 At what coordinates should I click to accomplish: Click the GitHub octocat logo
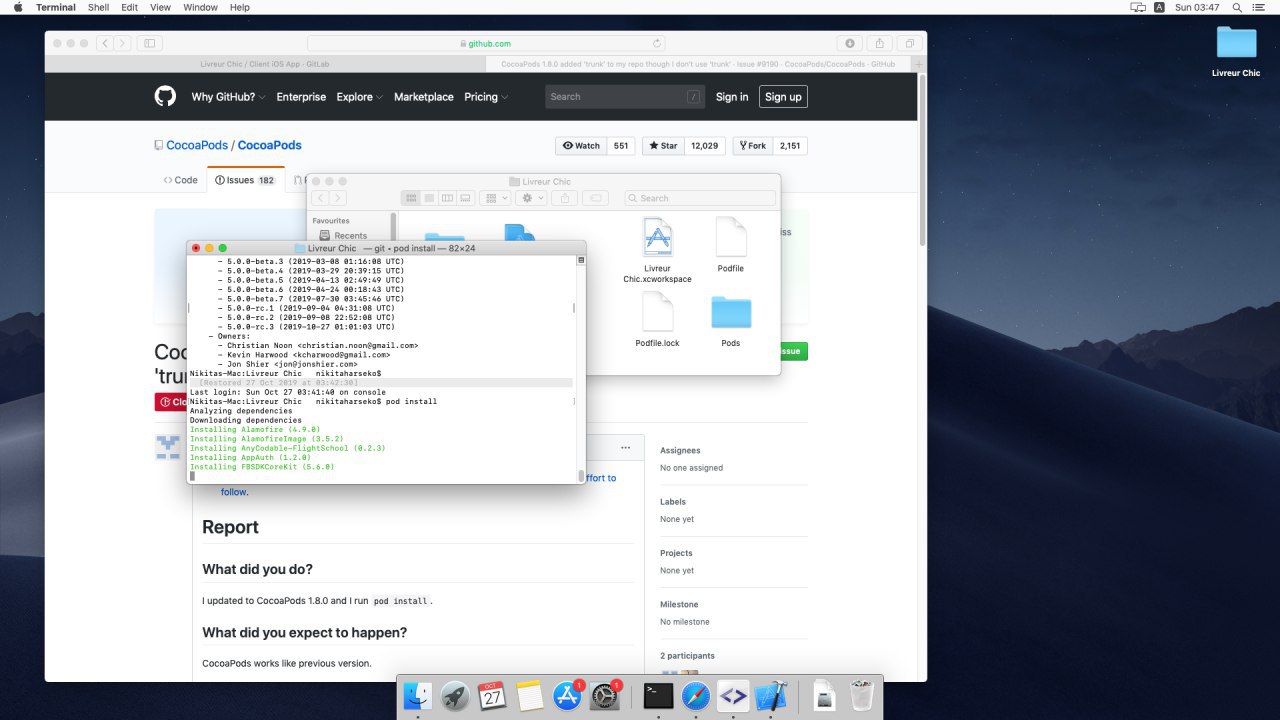point(165,96)
